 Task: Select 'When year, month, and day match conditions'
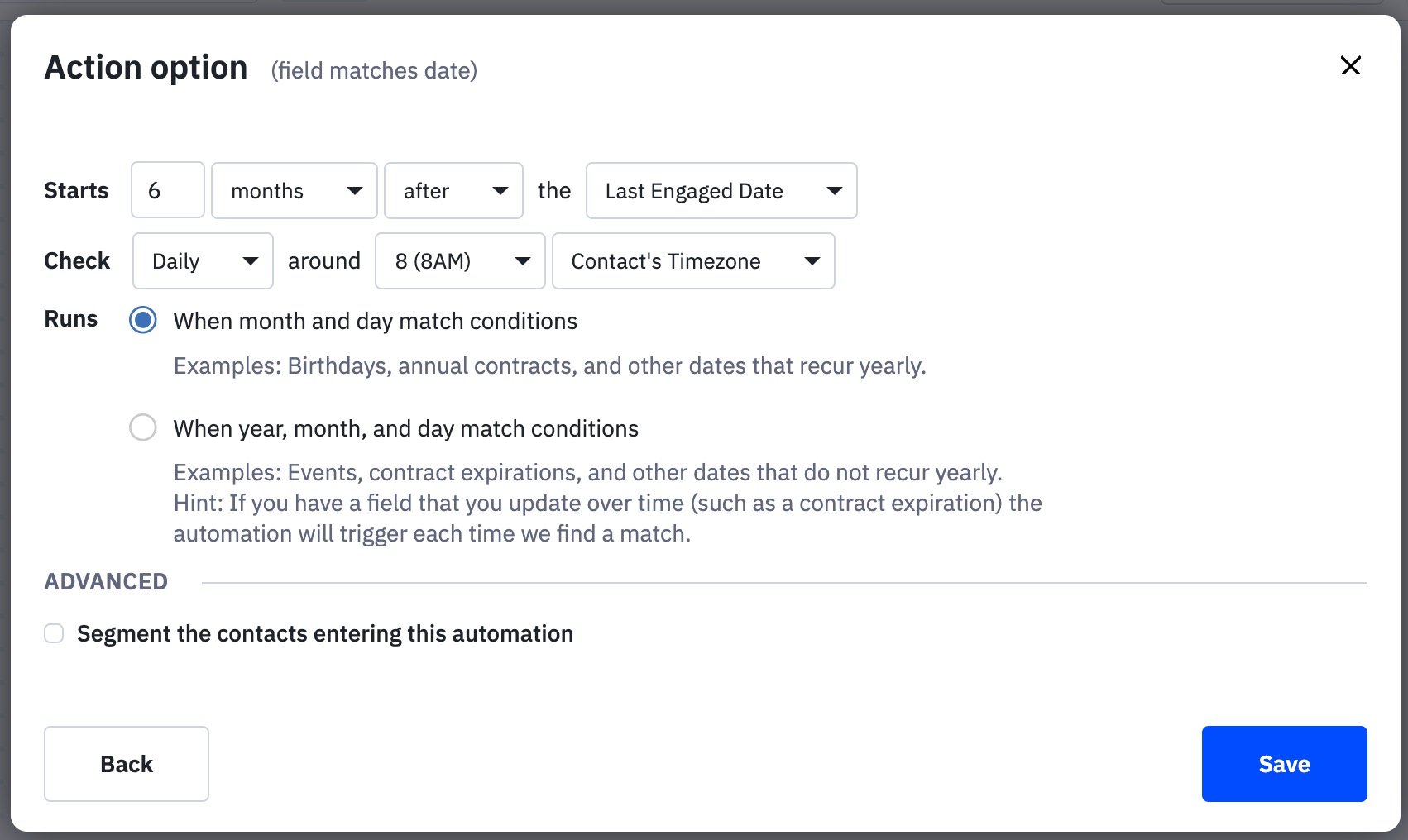point(142,427)
